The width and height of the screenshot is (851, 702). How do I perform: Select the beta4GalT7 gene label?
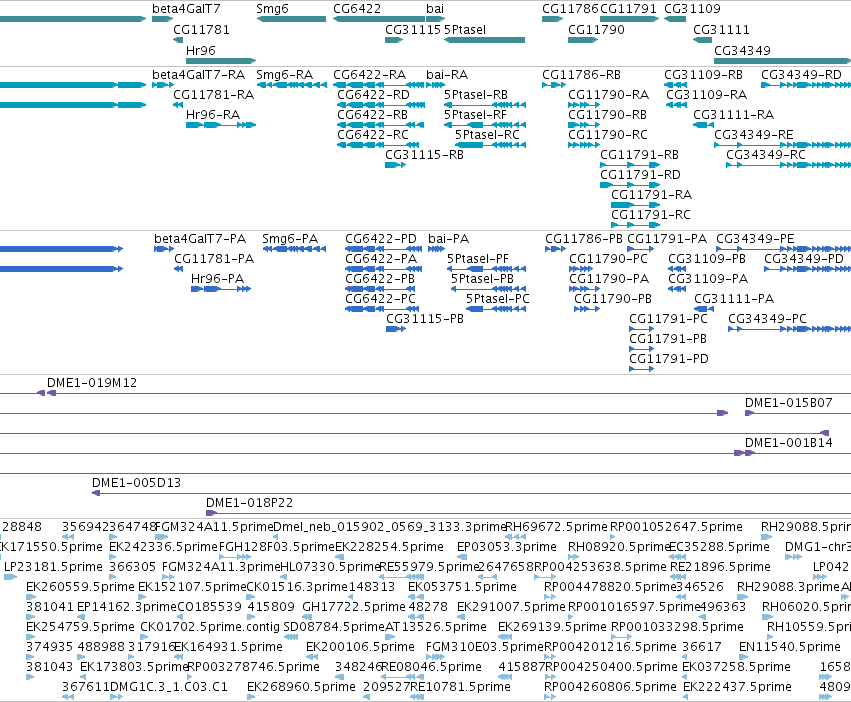tap(186, 9)
